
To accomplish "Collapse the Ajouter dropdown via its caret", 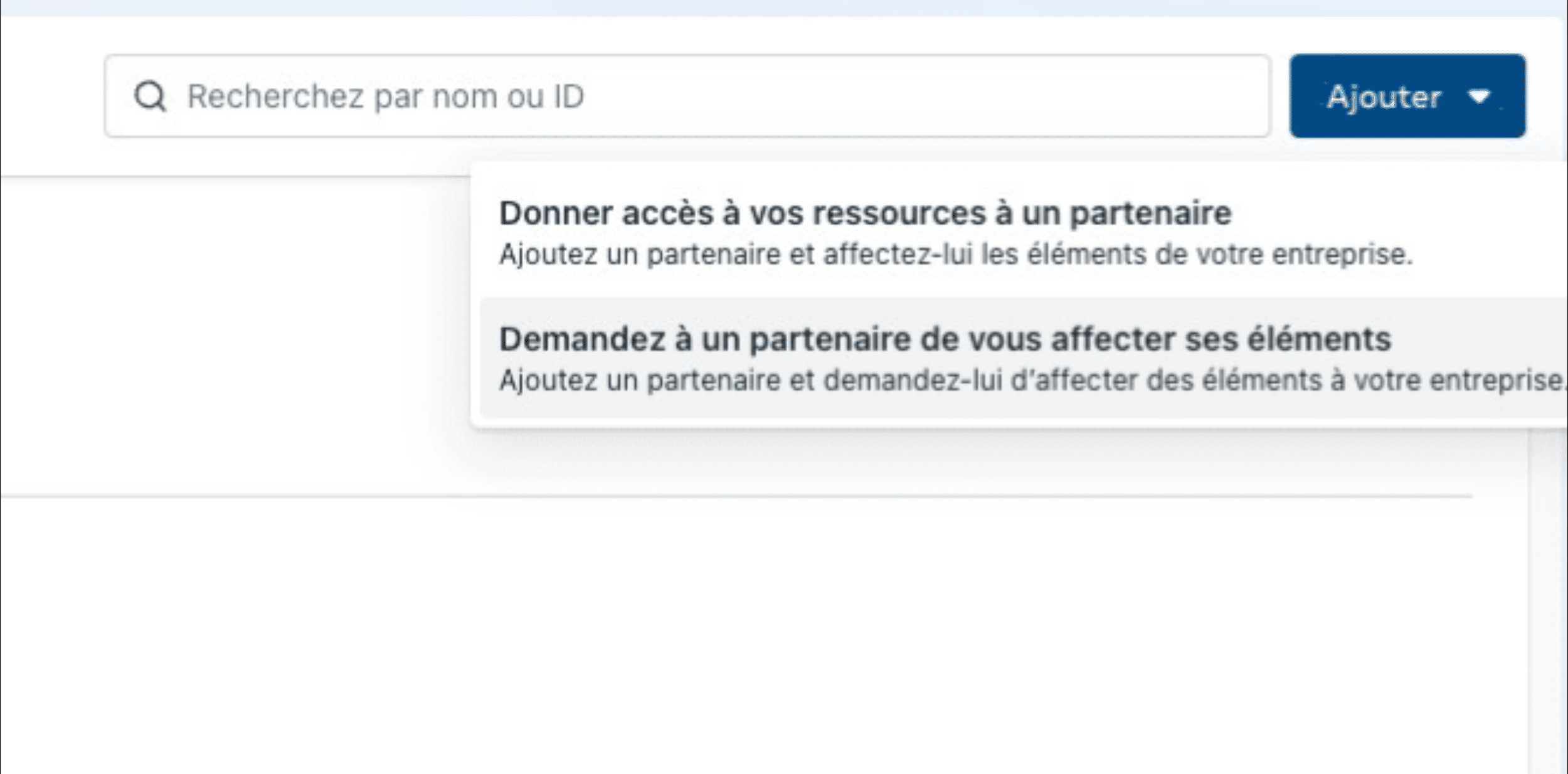I will [x=1480, y=97].
